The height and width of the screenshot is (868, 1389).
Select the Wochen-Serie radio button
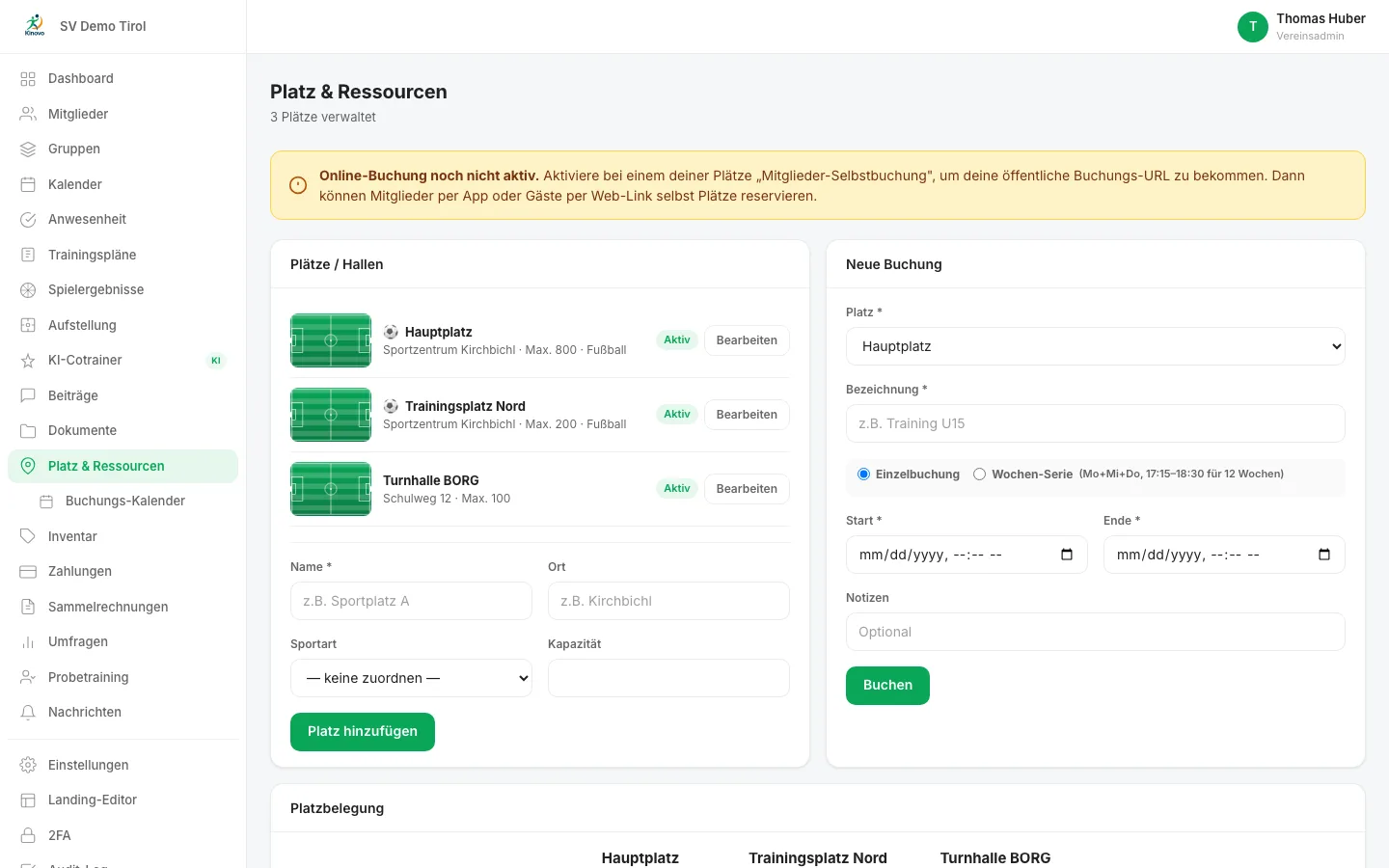980,475
